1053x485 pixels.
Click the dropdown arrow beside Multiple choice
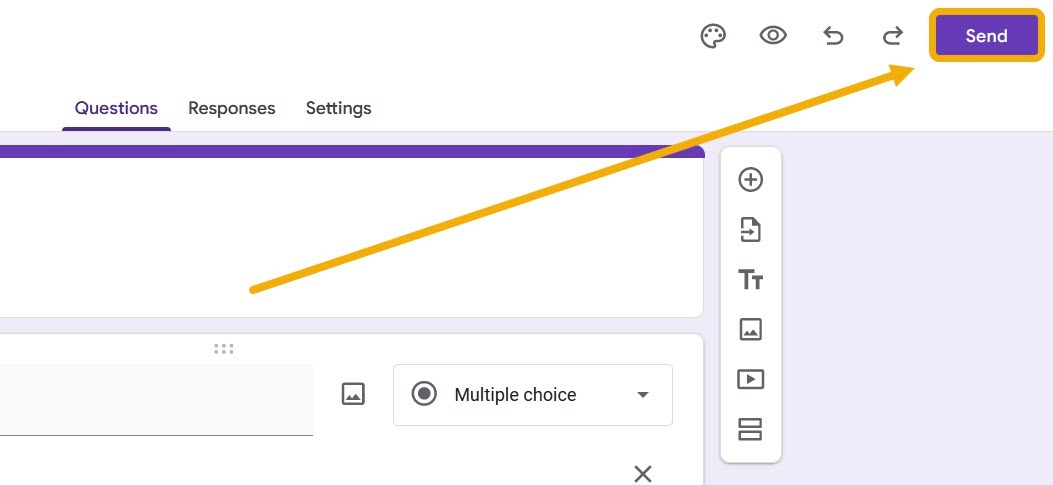pos(643,395)
